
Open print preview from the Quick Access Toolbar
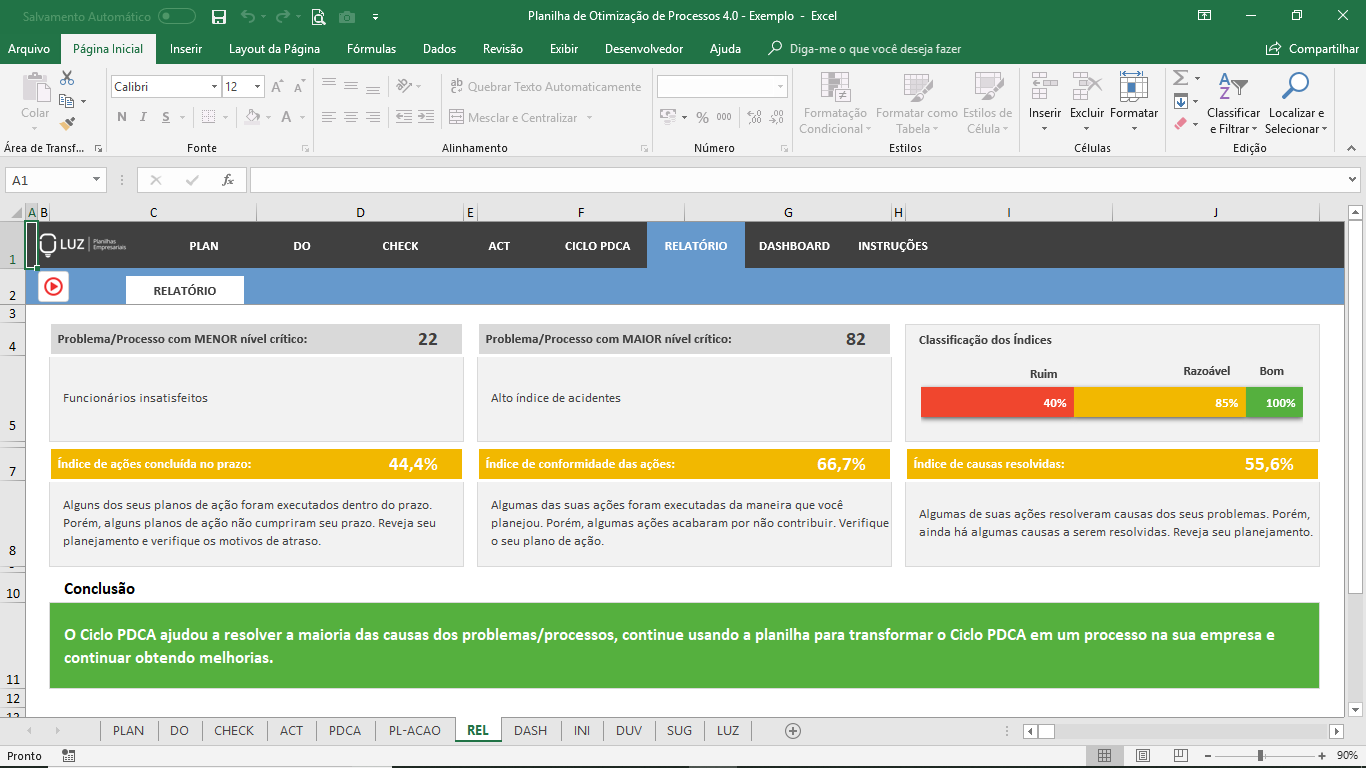coord(319,16)
